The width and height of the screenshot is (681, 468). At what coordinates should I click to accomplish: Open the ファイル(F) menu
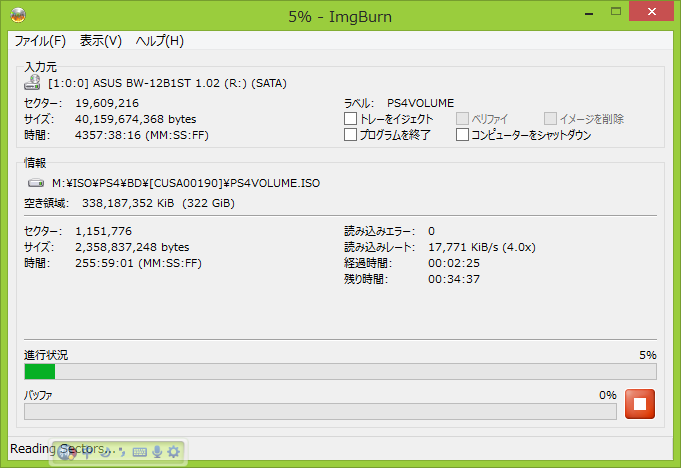[x=40, y=41]
